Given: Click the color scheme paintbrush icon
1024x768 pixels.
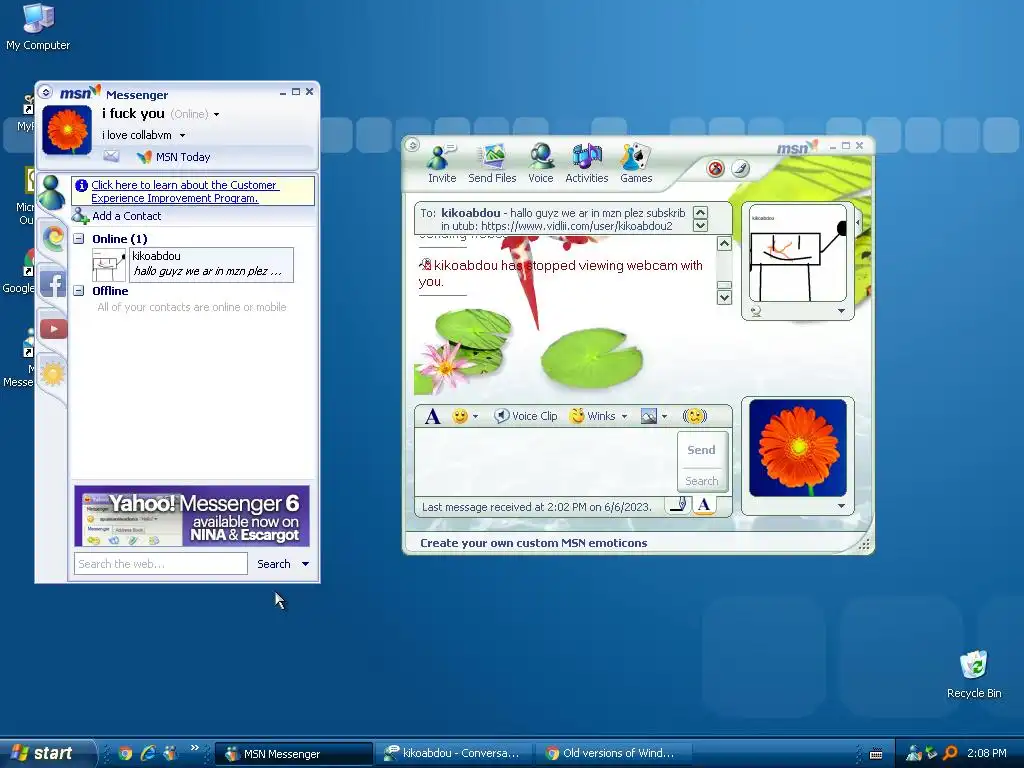Looking at the screenshot, I should tap(741, 169).
